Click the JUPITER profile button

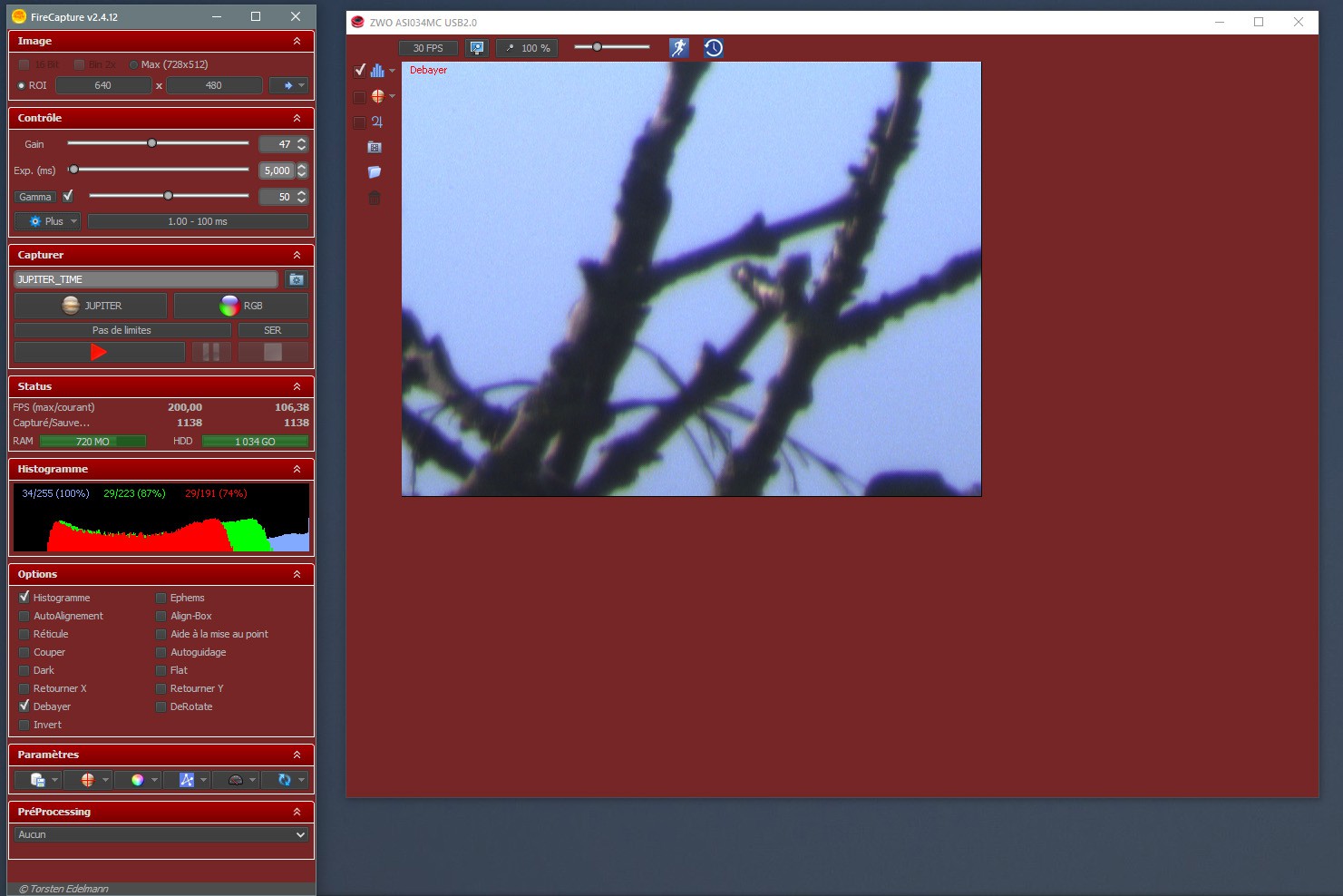[x=91, y=306]
